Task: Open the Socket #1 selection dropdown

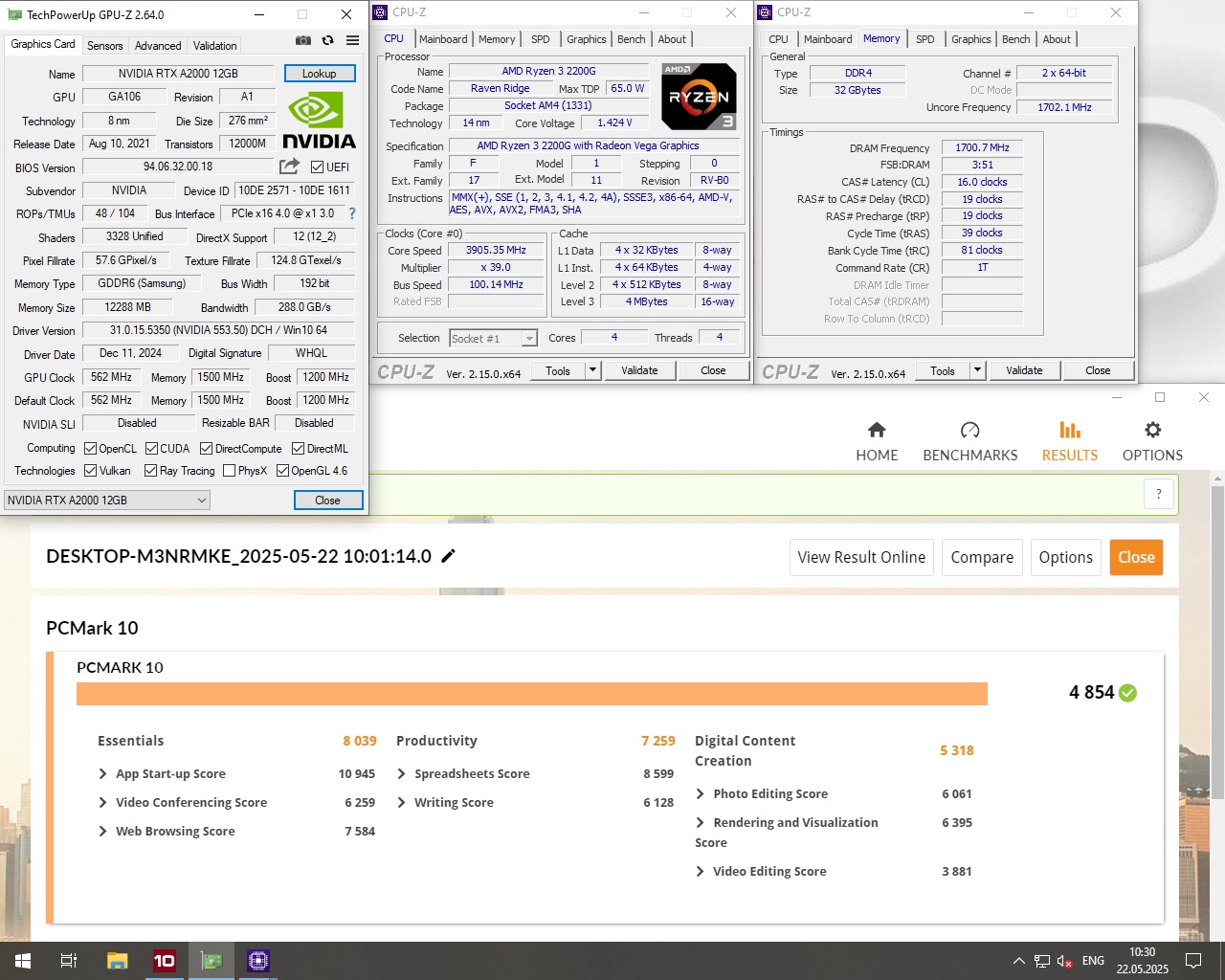Action: [x=493, y=338]
